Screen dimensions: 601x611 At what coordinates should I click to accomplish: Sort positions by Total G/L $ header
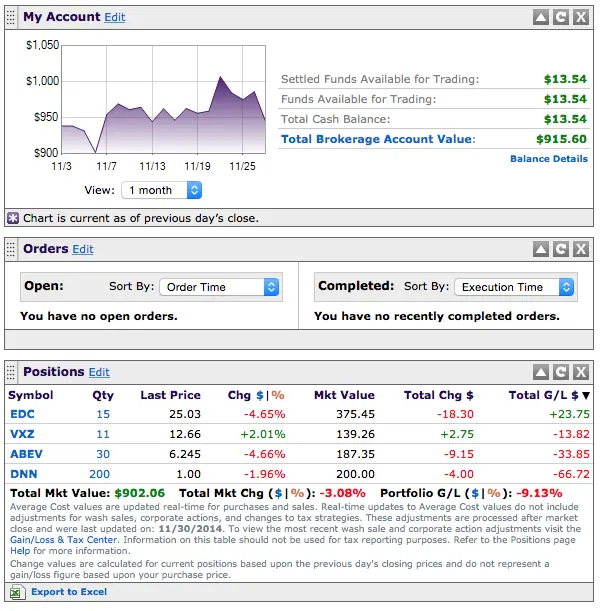(x=549, y=395)
